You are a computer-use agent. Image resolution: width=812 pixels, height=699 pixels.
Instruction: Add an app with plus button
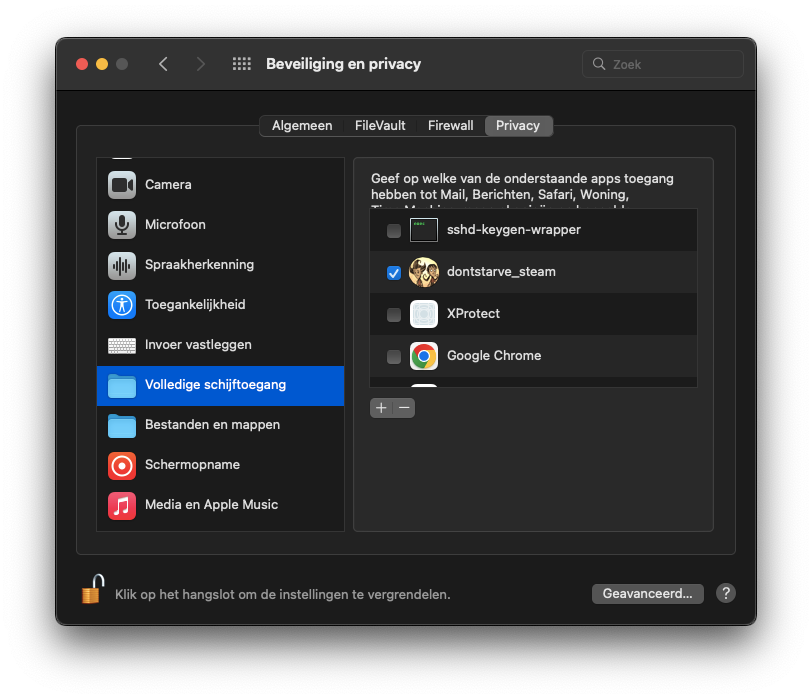pyautogui.click(x=381, y=408)
